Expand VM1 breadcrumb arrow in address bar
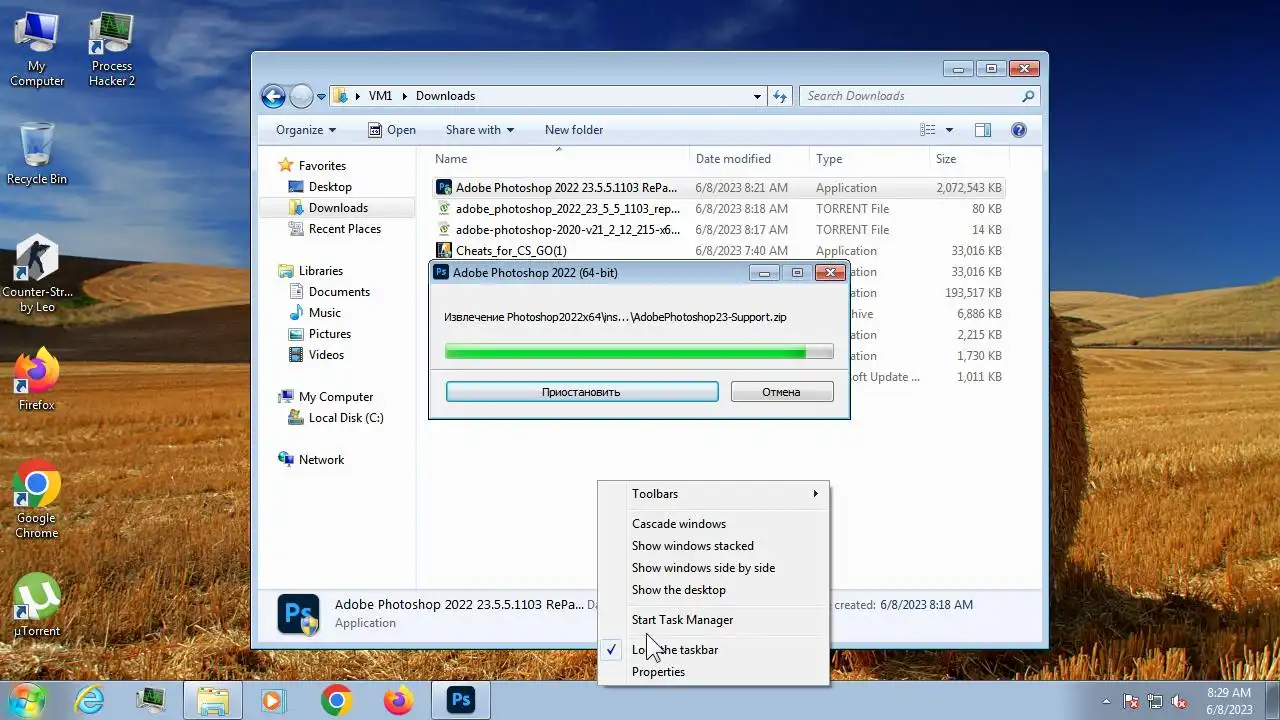 pyautogui.click(x=405, y=96)
